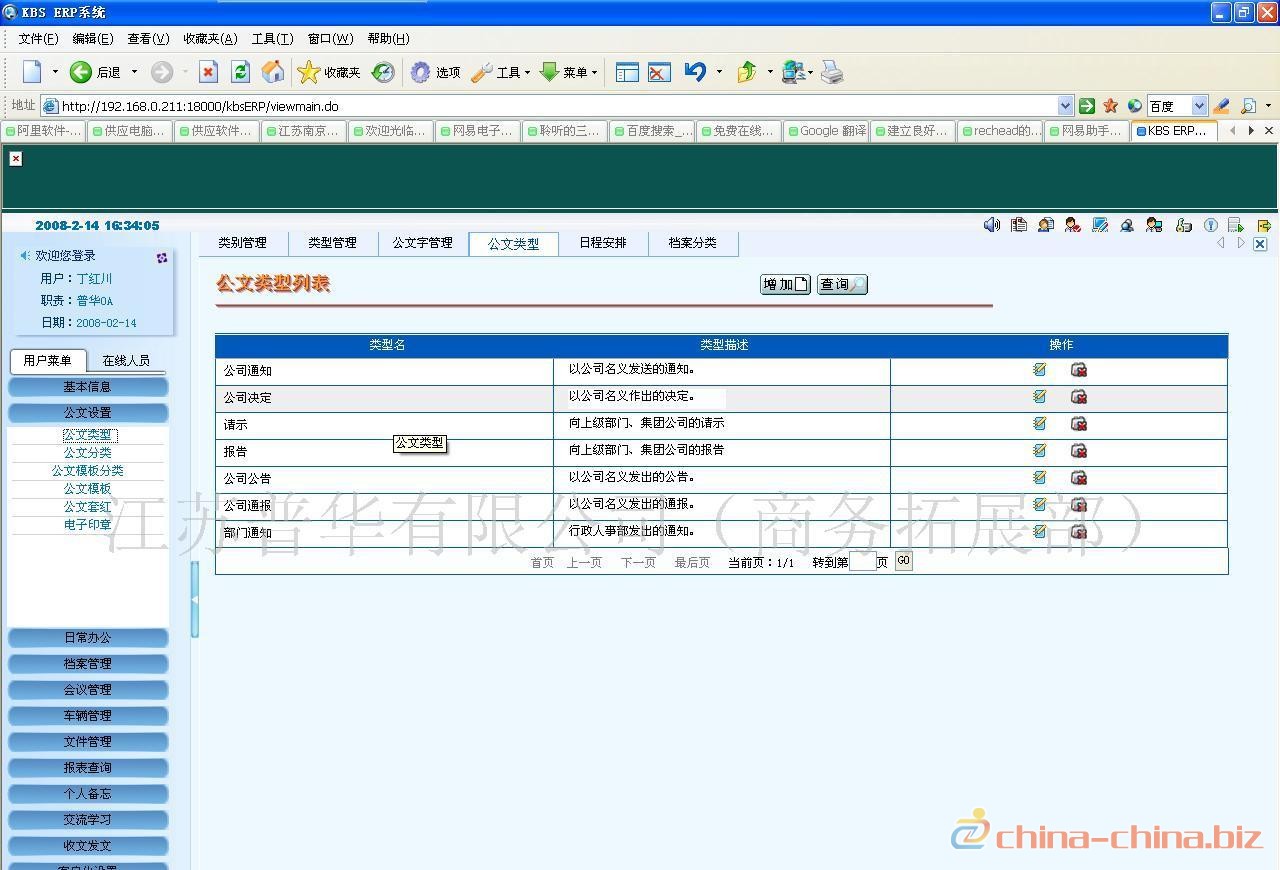The width and height of the screenshot is (1280, 870).
Task: Switch to the 在线人员 tab
Action: coord(126,360)
